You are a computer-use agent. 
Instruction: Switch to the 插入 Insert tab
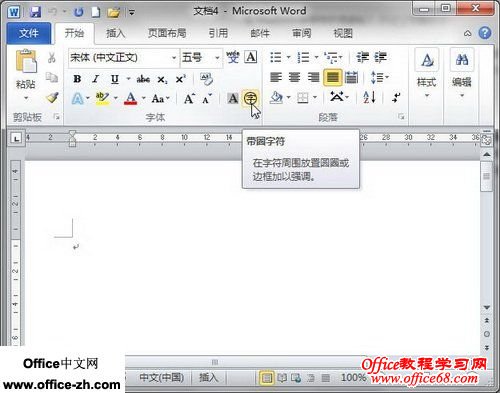pyautogui.click(x=115, y=33)
